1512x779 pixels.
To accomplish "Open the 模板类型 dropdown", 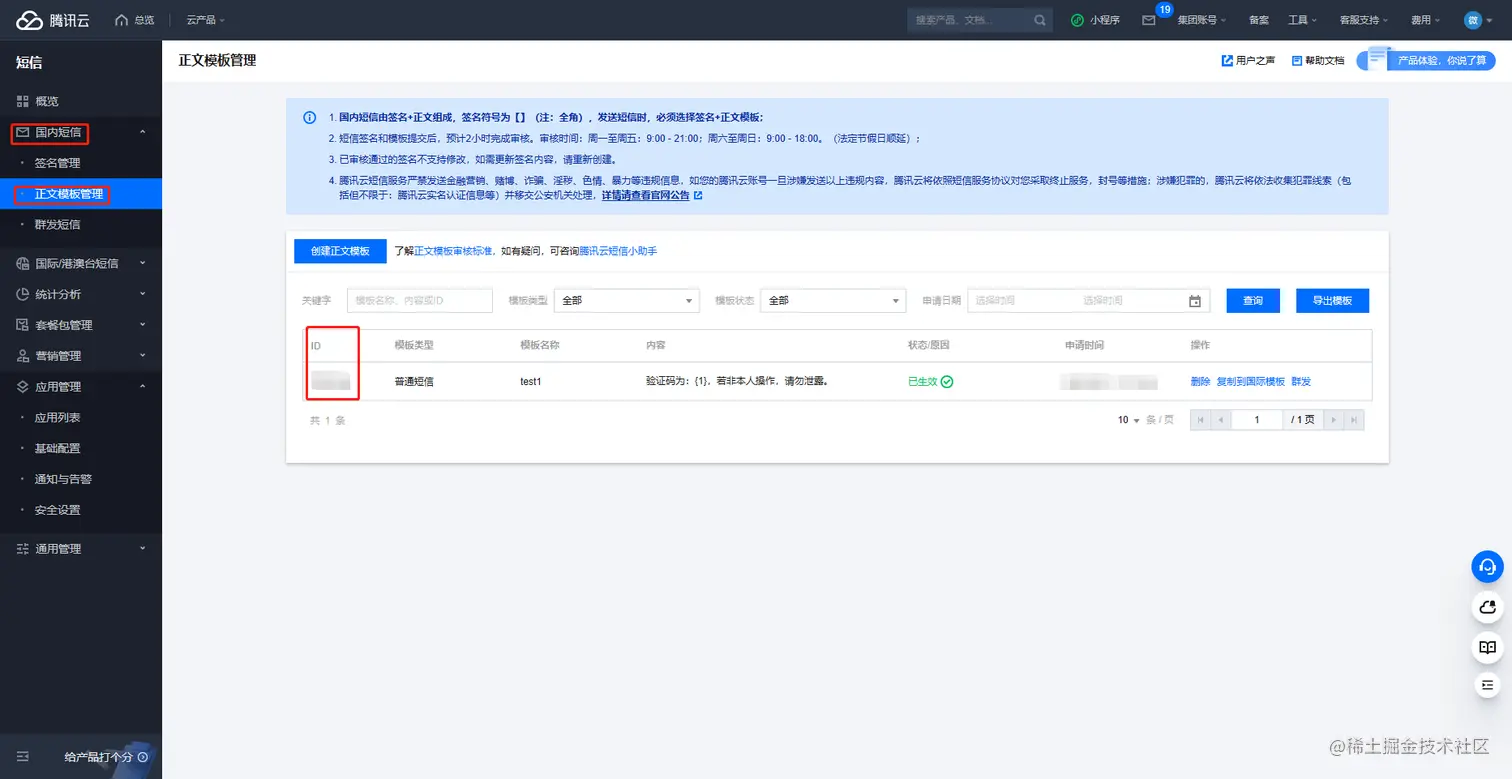I will point(627,301).
